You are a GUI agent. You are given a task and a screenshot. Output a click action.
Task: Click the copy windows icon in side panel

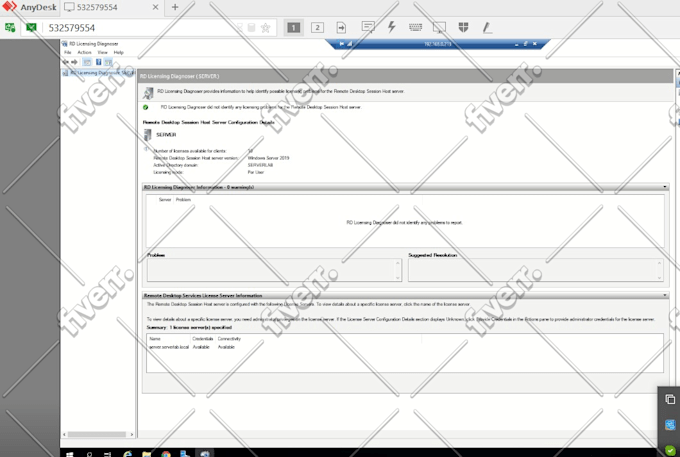(670, 398)
